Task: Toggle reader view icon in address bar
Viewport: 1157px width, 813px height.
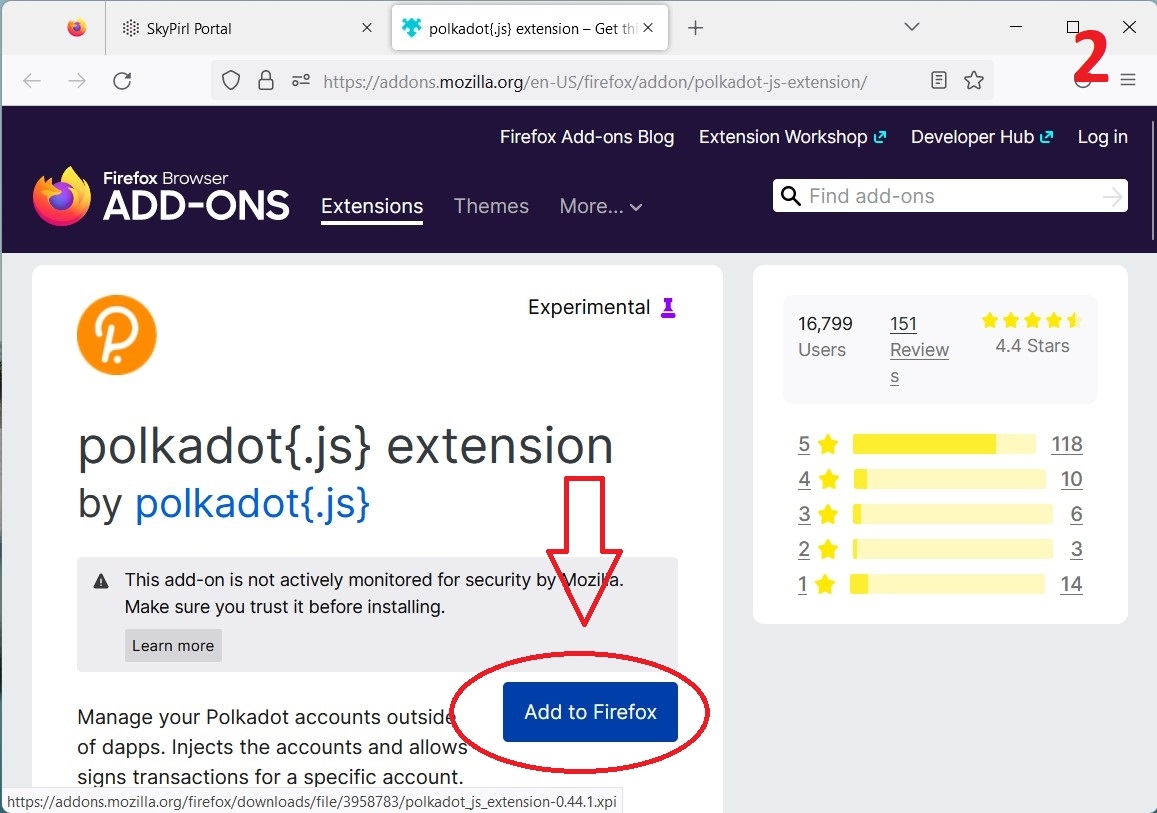Action: click(938, 81)
